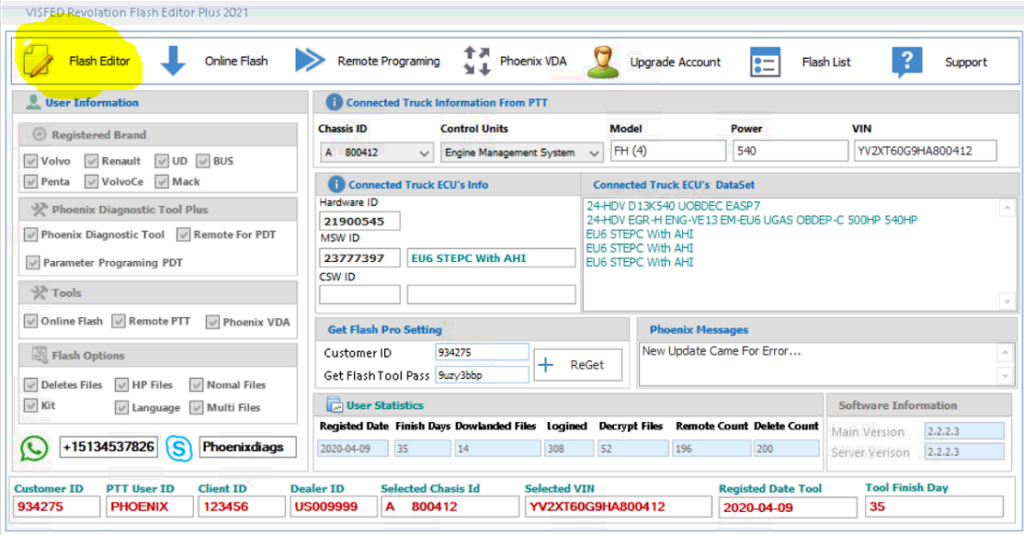1024x535 pixels.
Task: Click the info icon beside Connected Truck ECU's Info
Action: coord(336,184)
